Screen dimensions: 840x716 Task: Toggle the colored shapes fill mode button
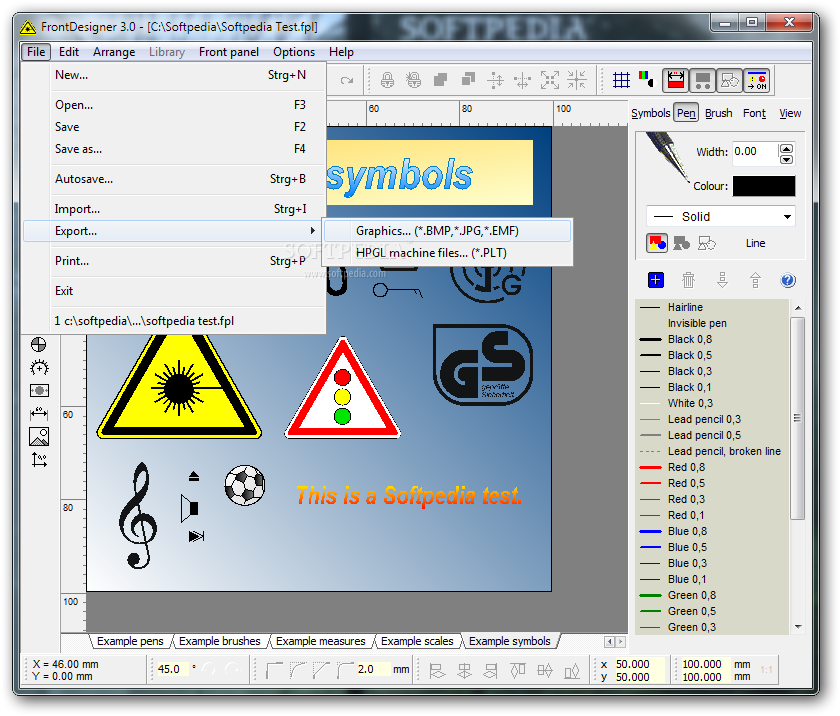pos(657,243)
